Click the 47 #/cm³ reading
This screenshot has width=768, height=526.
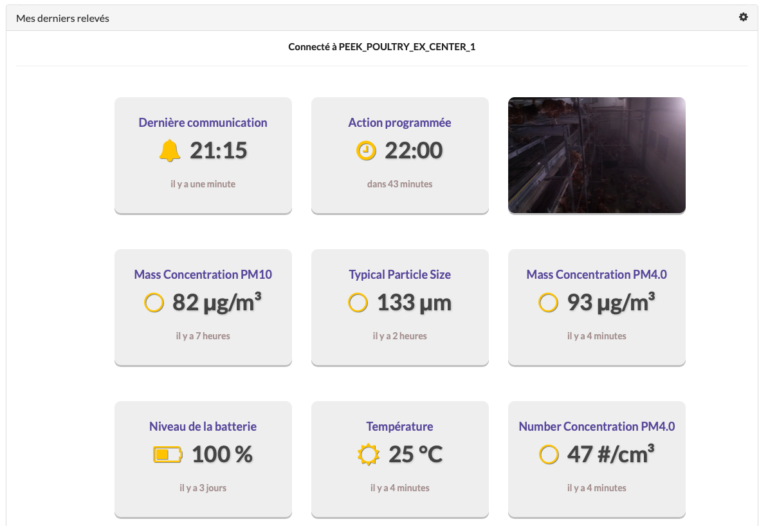point(611,454)
